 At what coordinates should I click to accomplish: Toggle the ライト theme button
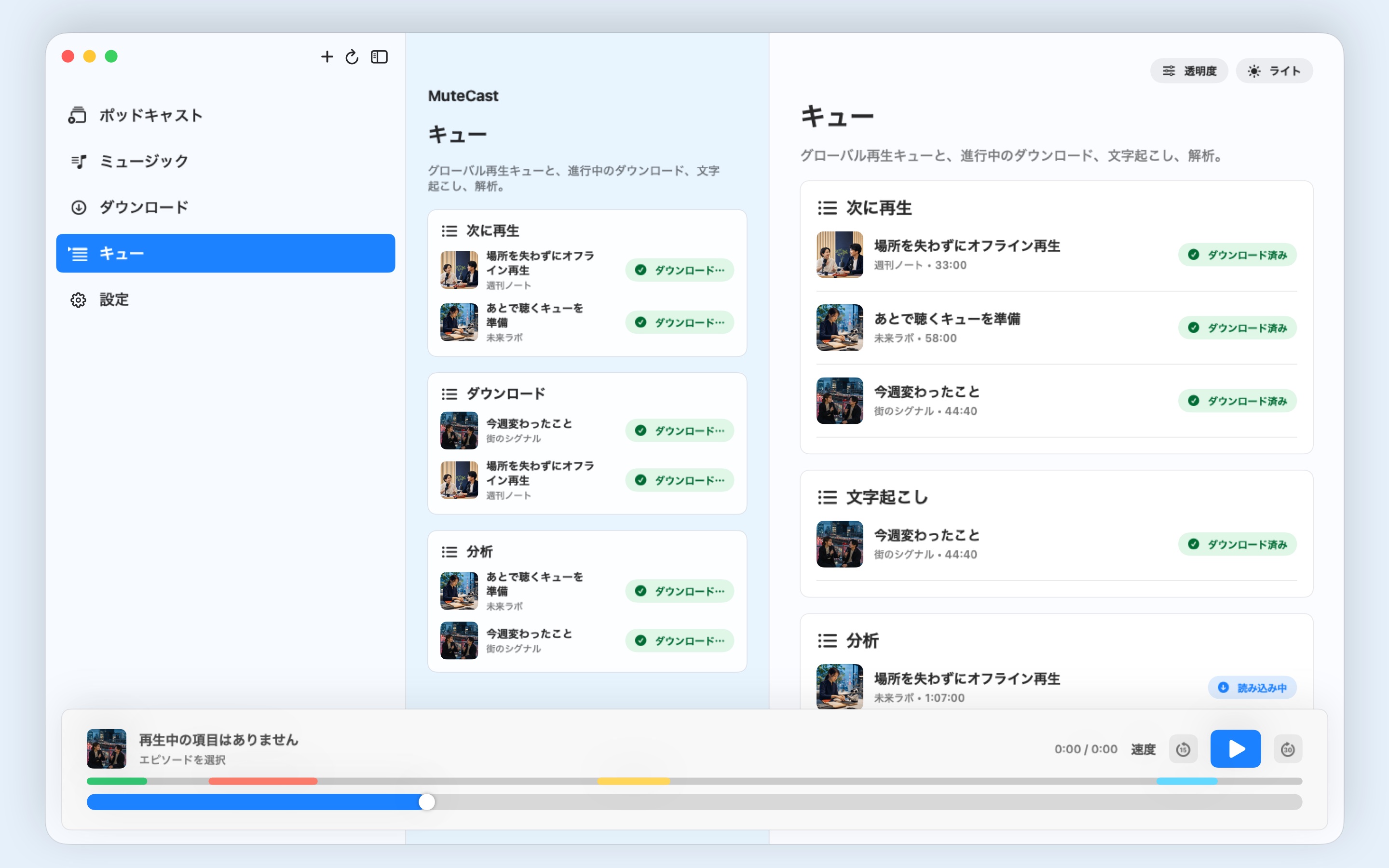click(x=1274, y=70)
